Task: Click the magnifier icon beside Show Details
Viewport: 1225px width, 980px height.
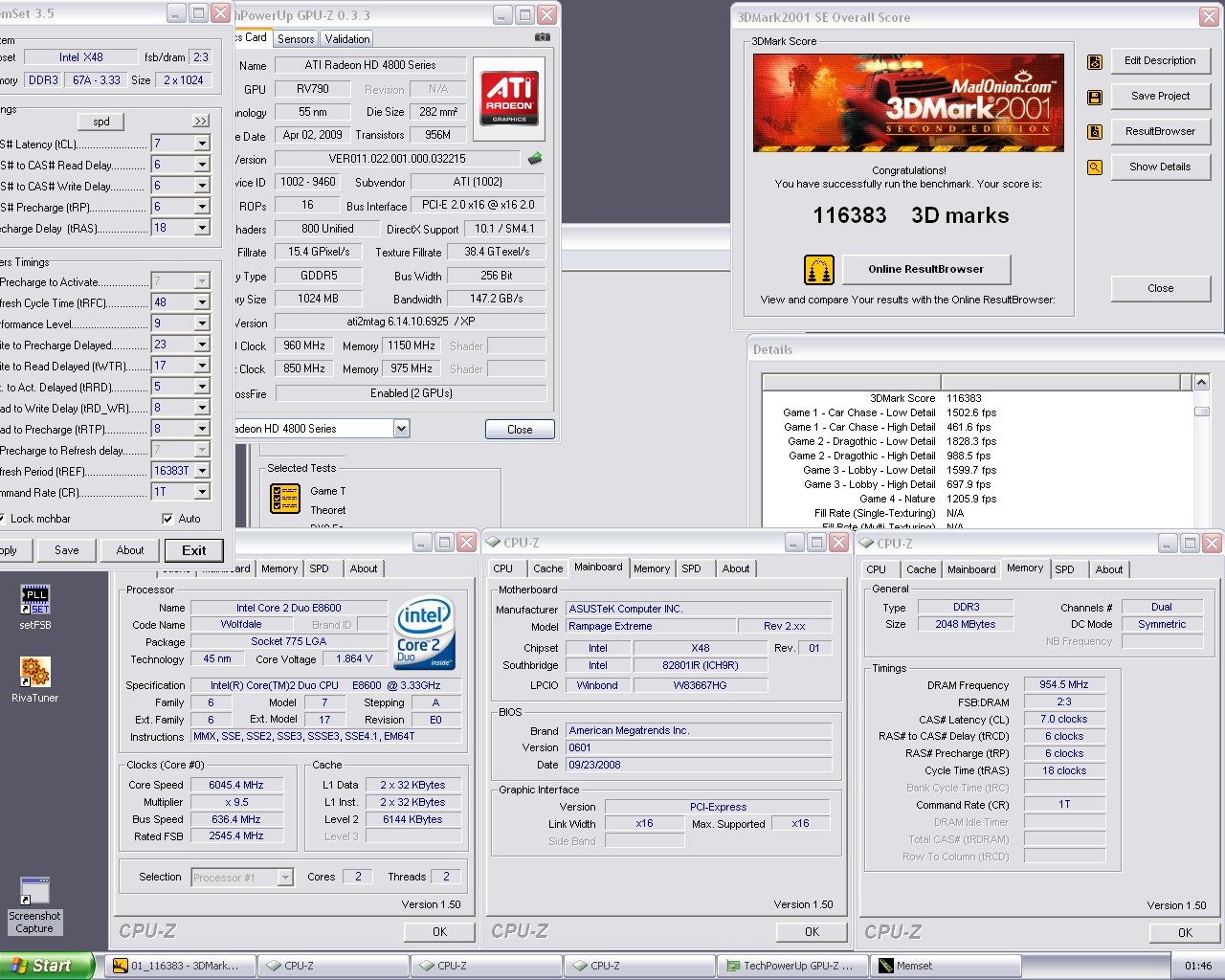Action: click(x=1095, y=167)
